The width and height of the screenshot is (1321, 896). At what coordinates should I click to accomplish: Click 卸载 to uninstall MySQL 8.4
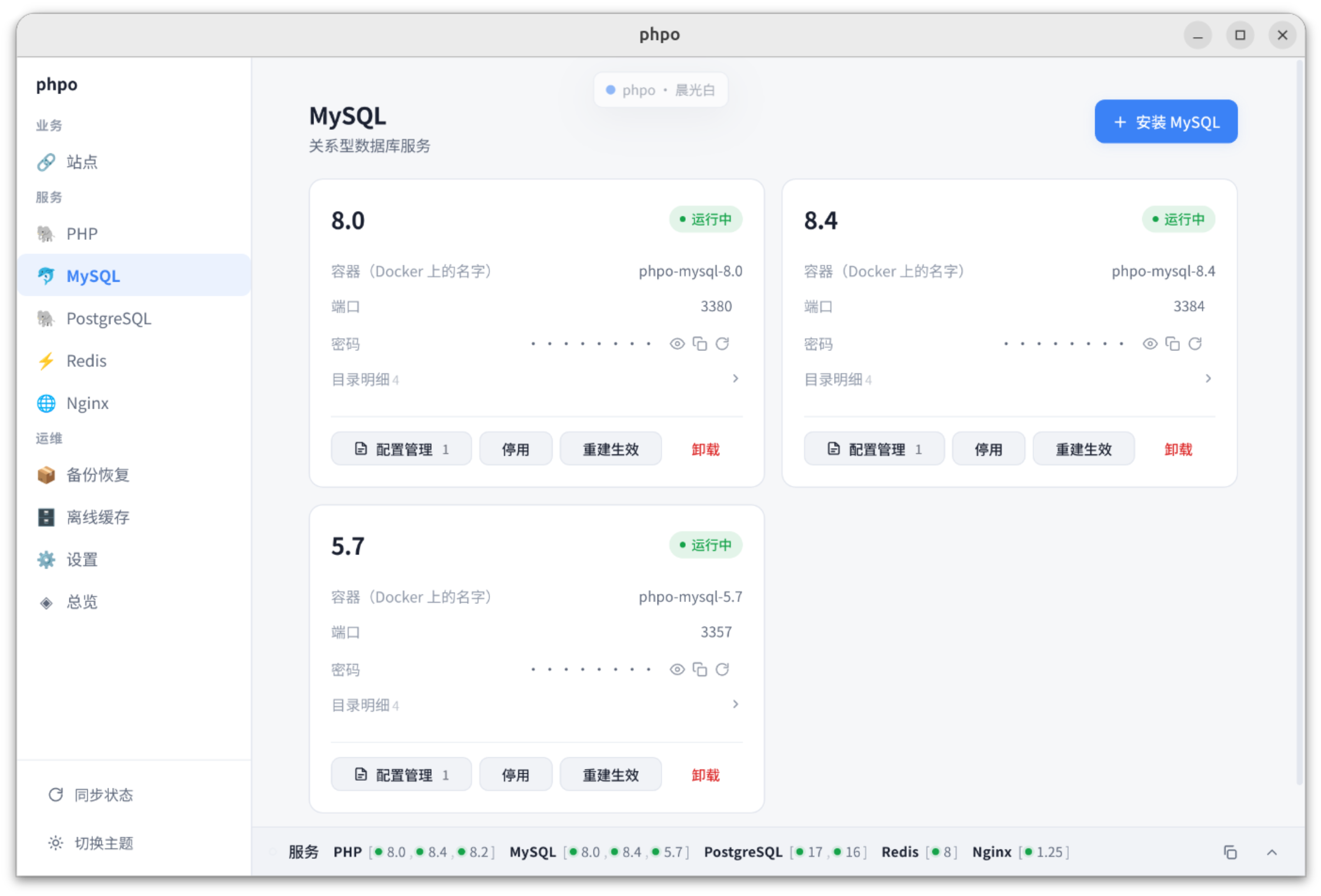[1178, 449]
